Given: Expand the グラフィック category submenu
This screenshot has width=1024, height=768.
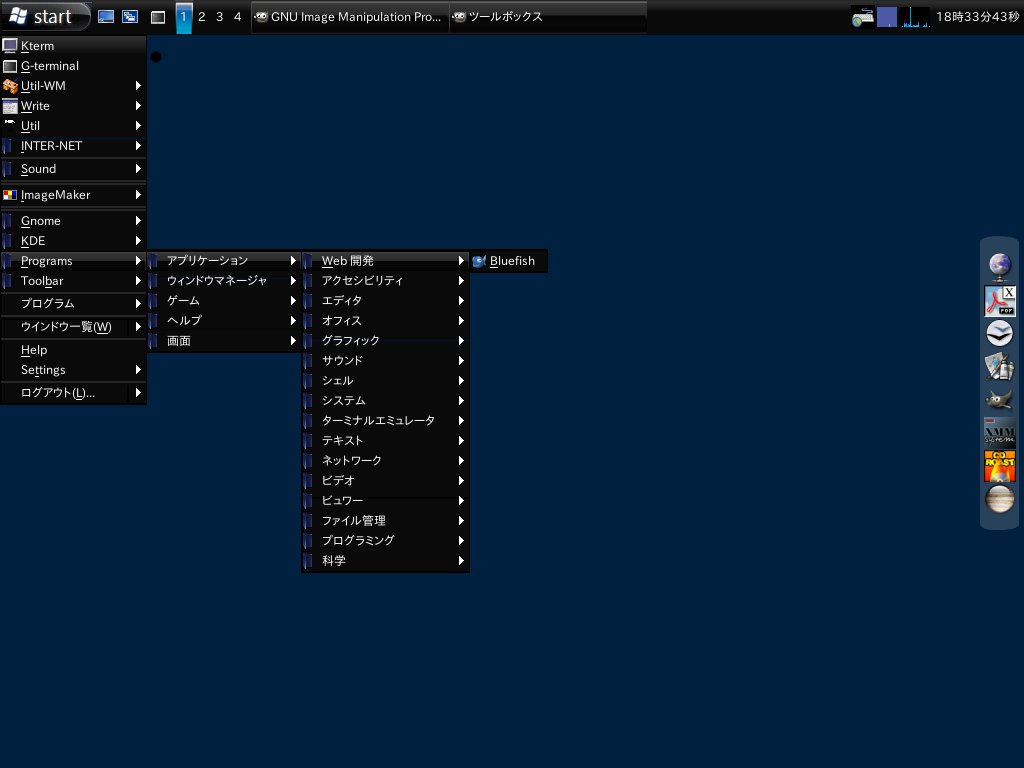Looking at the screenshot, I should point(348,340).
